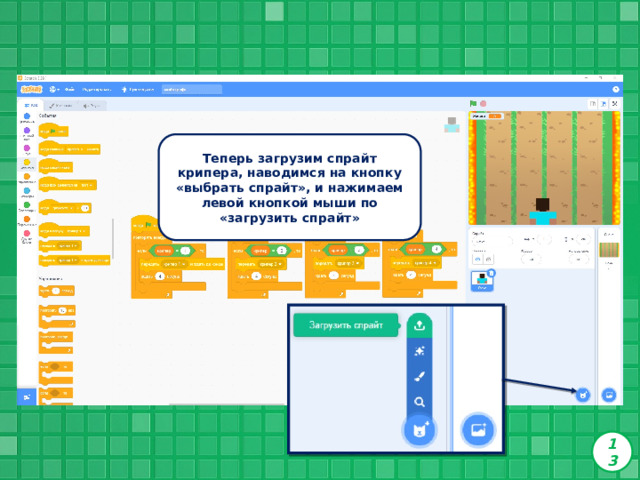
Task: Select the paint brush icon in sprite menu
Action: click(419, 376)
